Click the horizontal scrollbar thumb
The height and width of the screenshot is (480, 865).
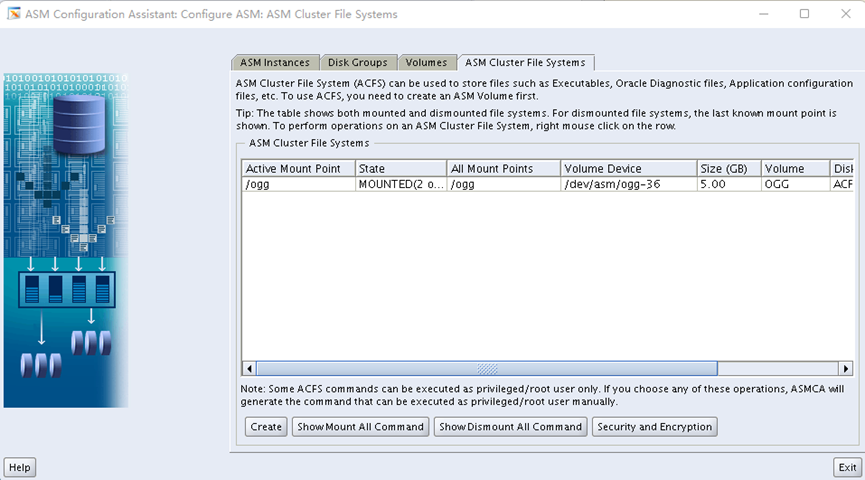487,368
